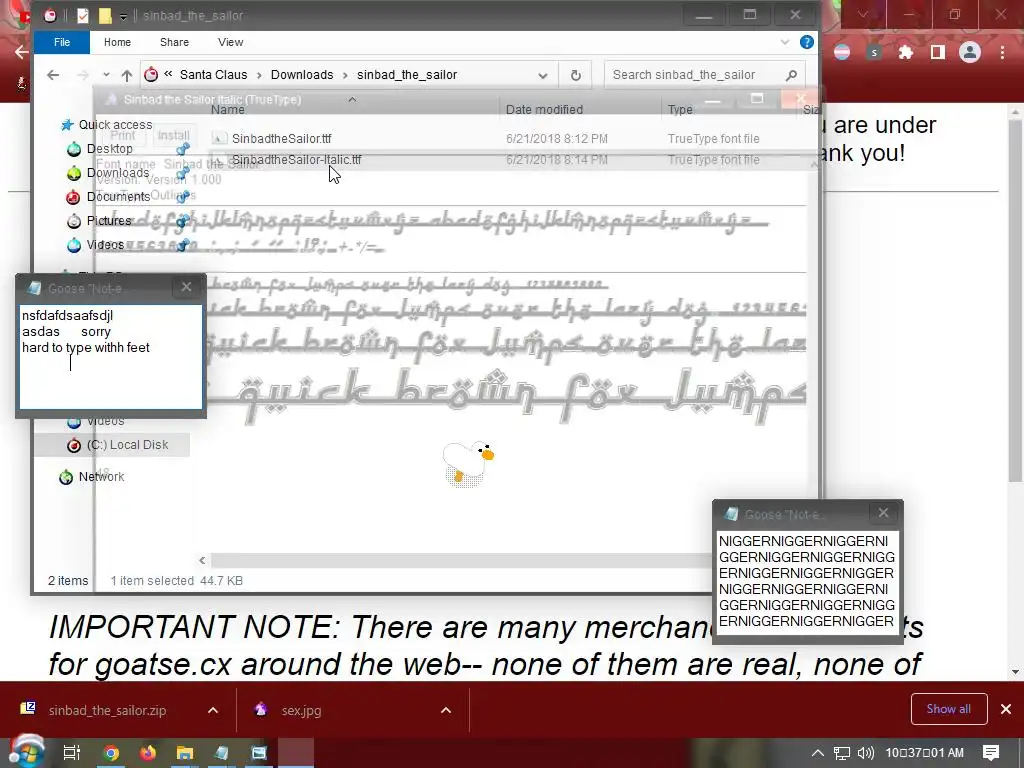Open the Chrome three-dot menu
Screen dimensions: 1024x768
(1002, 52)
